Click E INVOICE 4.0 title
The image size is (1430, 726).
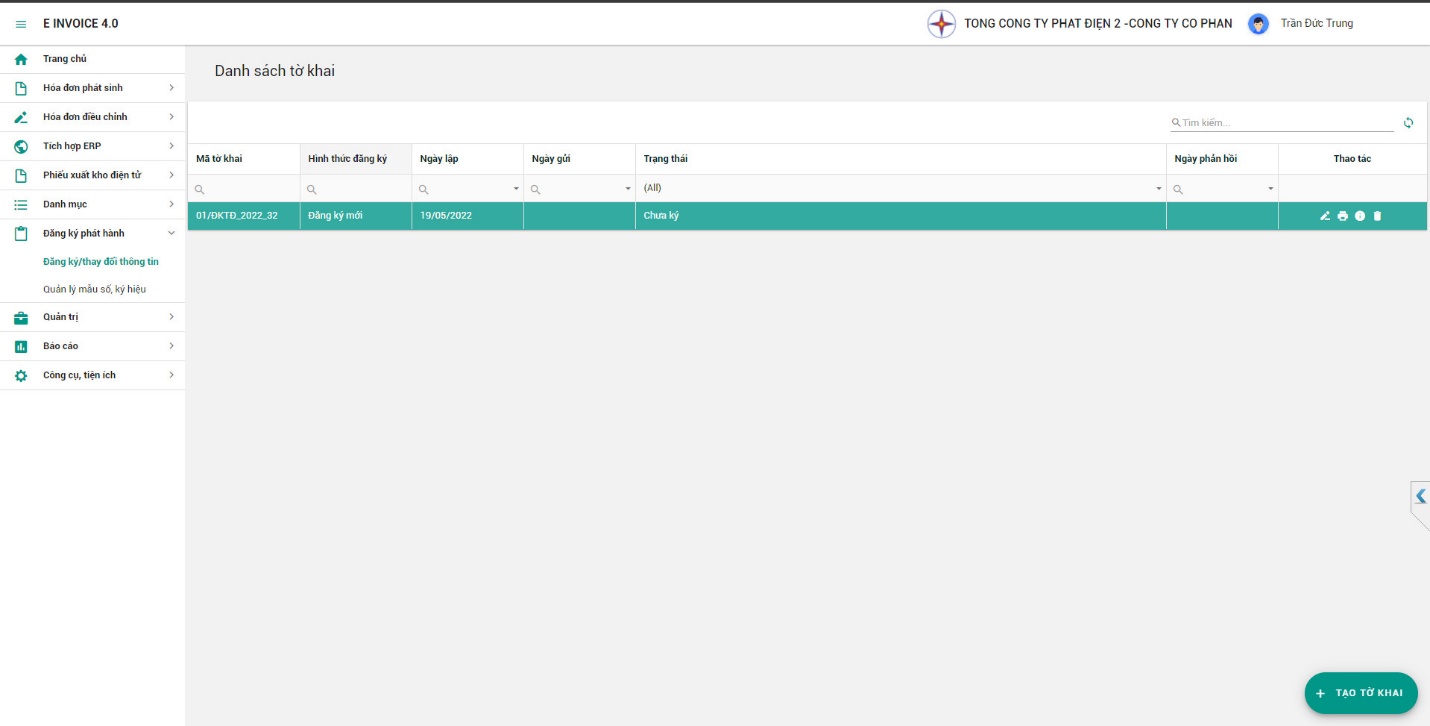click(x=80, y=24)
